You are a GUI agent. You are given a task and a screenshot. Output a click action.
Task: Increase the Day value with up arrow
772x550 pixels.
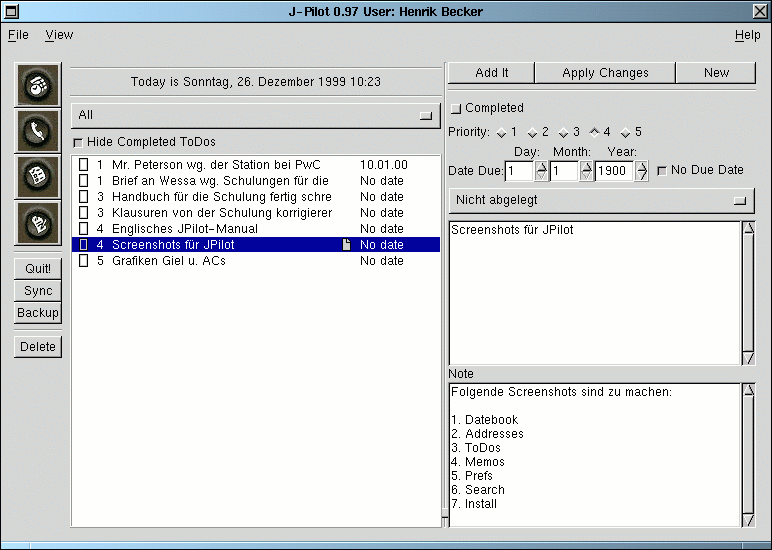click(542, 166)
